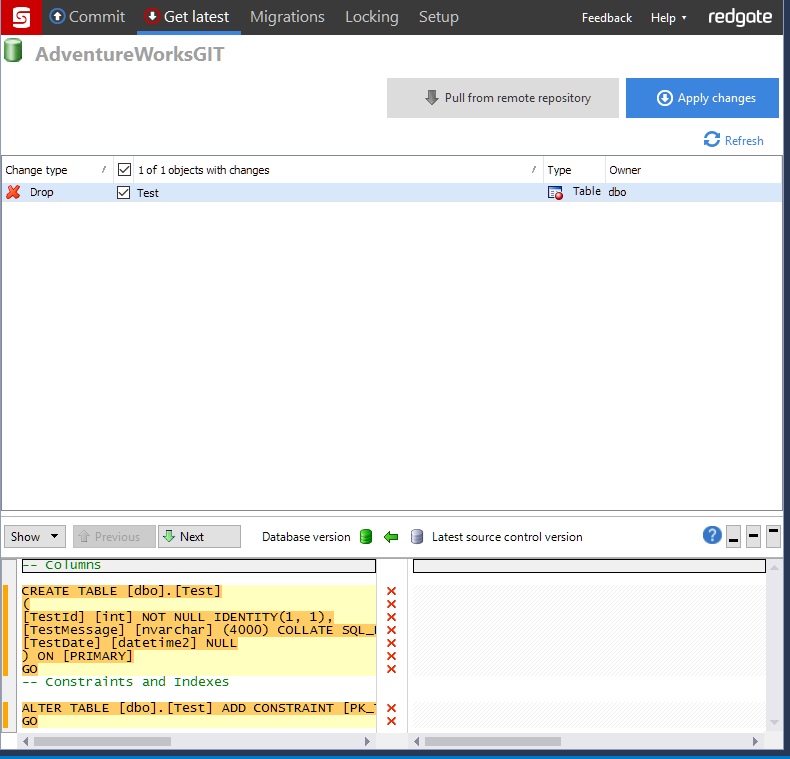Click the redgate logo
This screenshot has height=759, width=790.
click(x=740, y=17)
